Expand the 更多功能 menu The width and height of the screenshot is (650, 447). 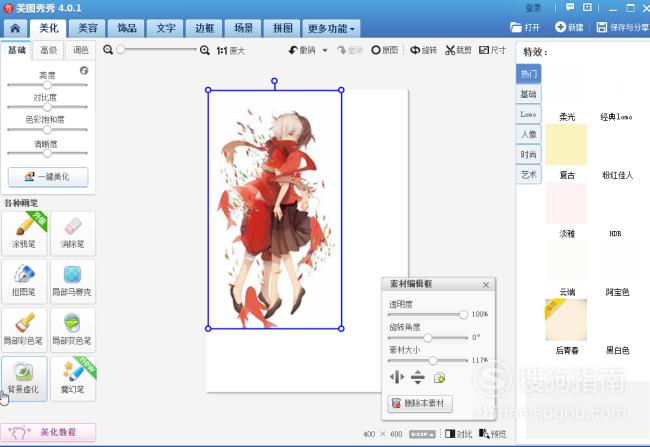click(x=331, y=28)
